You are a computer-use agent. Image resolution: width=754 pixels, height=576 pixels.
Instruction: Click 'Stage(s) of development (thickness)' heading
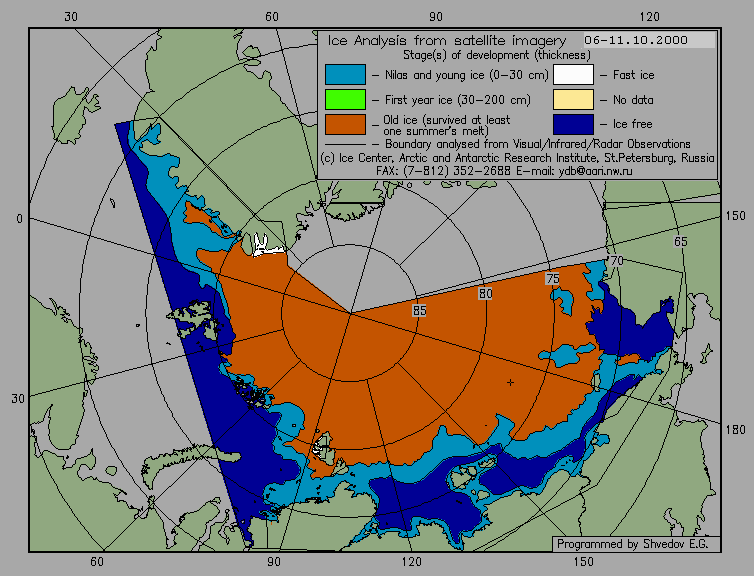[x=497, y=55]
